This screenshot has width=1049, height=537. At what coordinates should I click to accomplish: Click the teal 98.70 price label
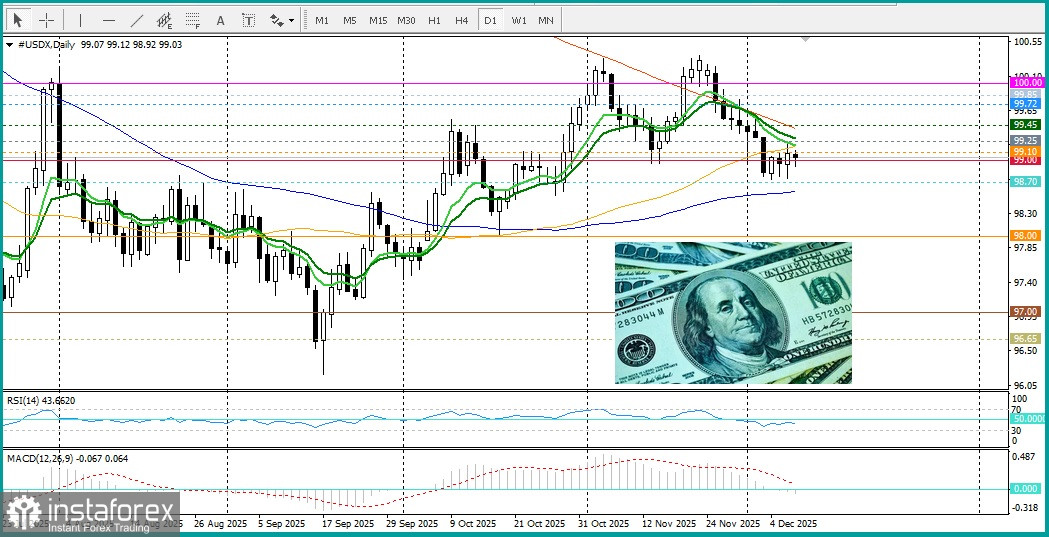[1025, 182]
